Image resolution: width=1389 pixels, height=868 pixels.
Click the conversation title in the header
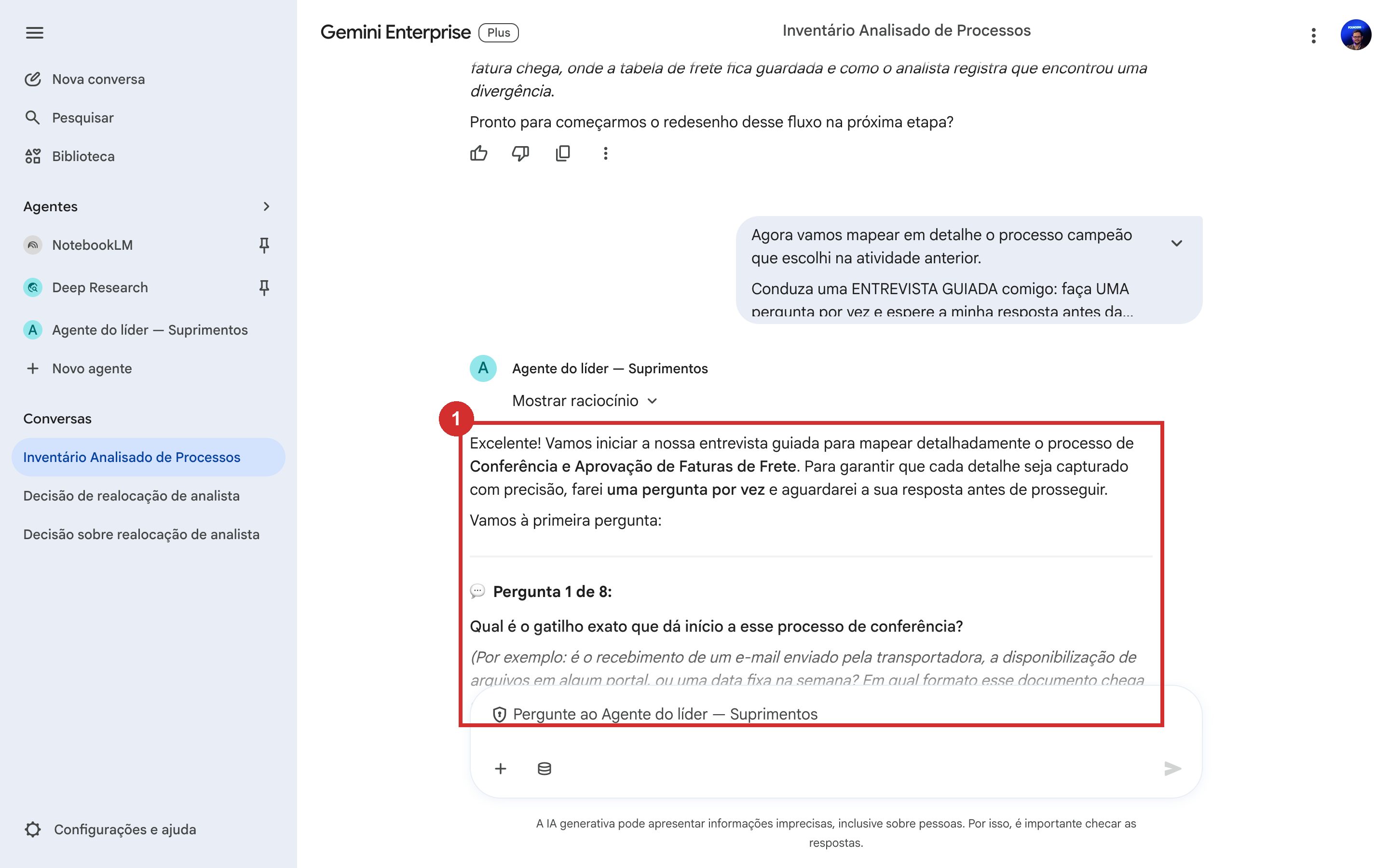pos(906,30)
